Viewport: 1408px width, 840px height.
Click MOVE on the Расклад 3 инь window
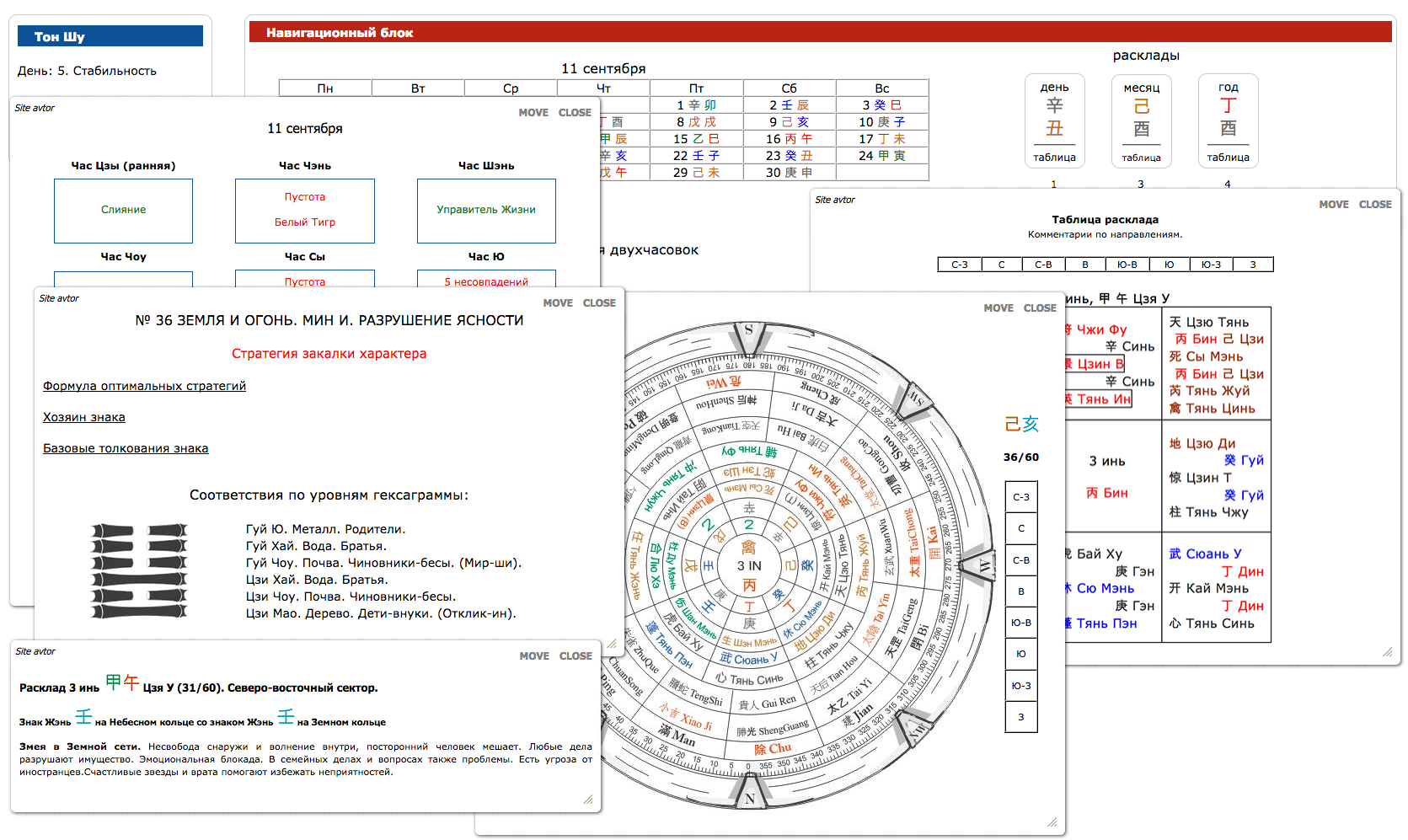pyautogui.click(x=534, y=656)
